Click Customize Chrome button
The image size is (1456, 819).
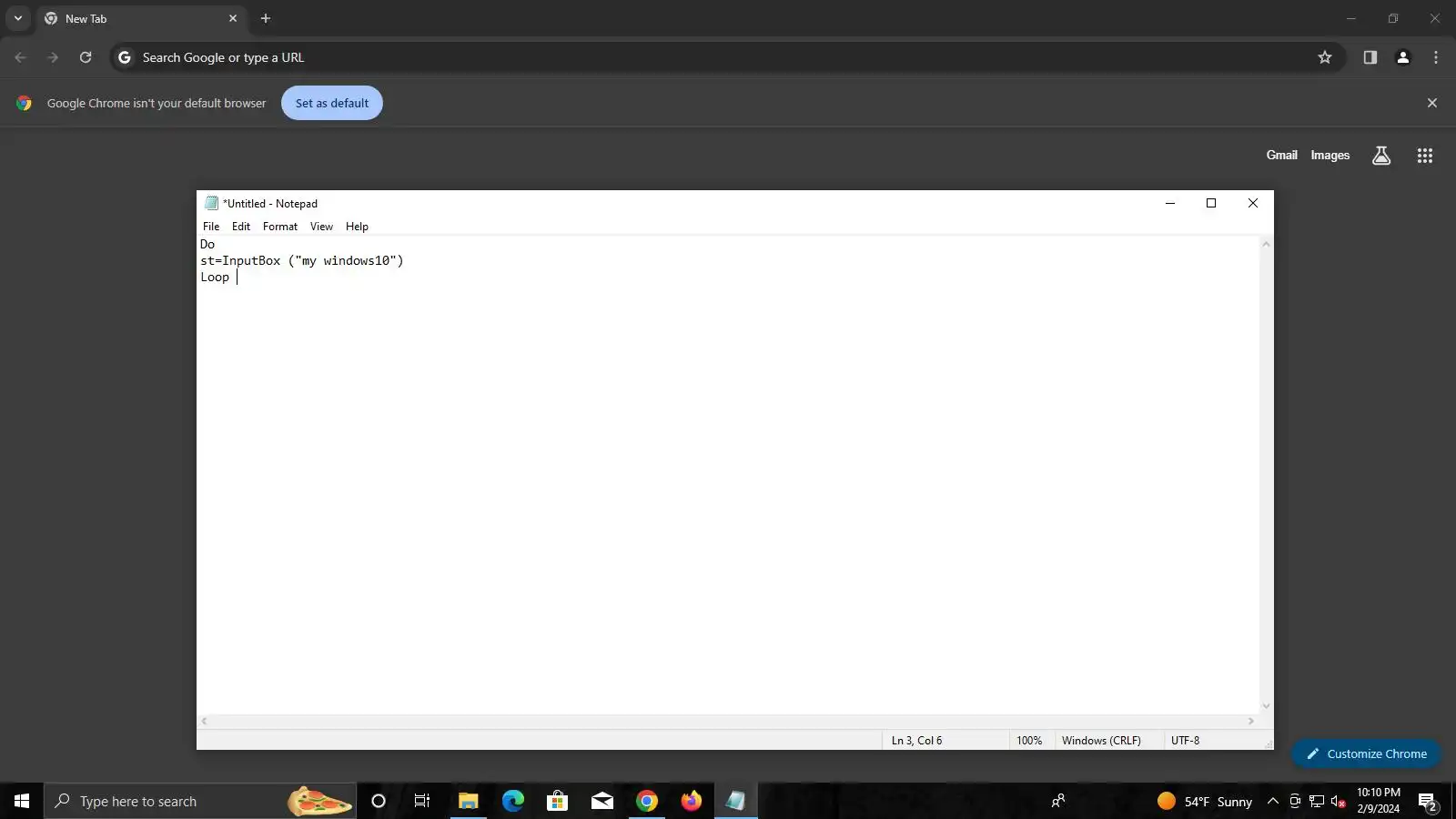click(x=1366, y=753)
